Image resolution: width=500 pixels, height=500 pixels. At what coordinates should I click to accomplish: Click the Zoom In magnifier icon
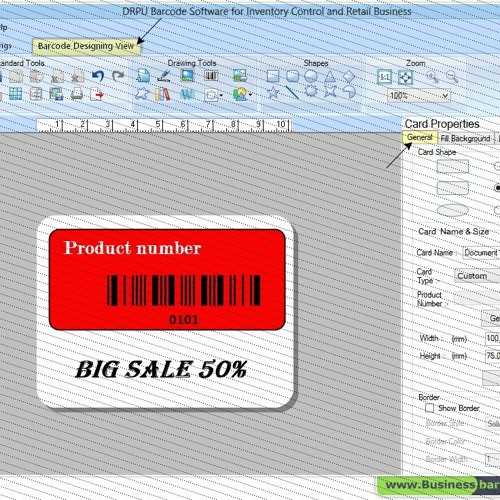click(432, 77)
